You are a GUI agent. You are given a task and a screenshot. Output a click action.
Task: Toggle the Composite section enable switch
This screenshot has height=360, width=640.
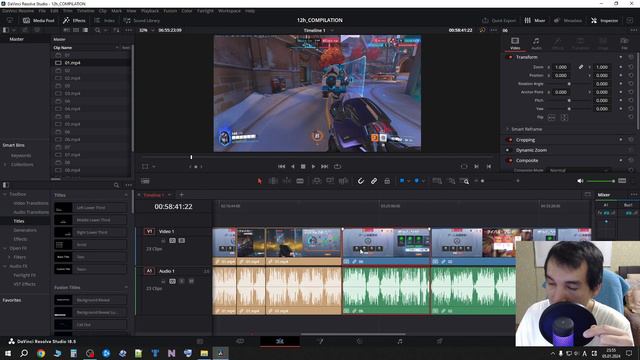[x=509, y=160]
